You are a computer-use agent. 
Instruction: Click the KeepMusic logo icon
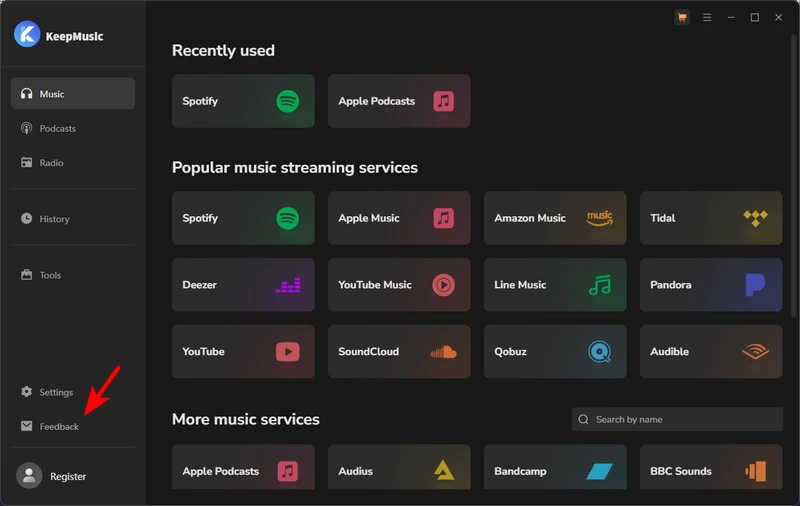(x=27, y=34)
